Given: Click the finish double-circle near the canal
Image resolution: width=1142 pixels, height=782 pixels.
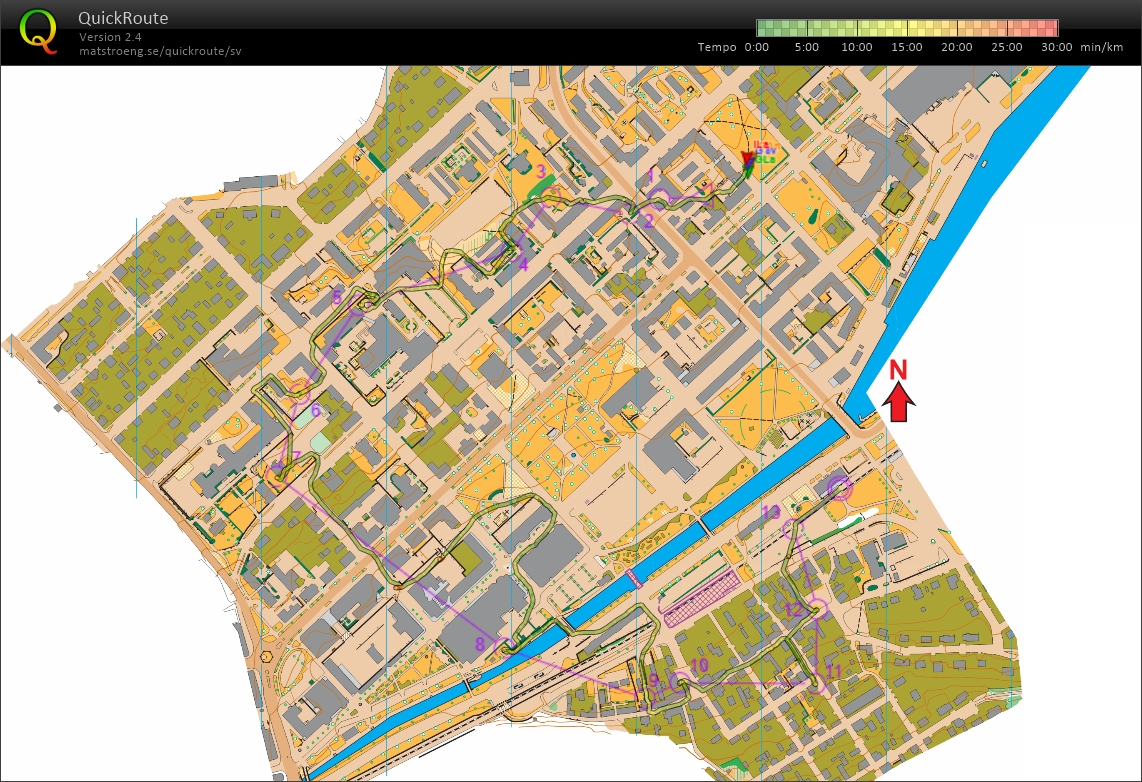Looking at the screenshot, I should pyautogui.click(x=840, y=487).
